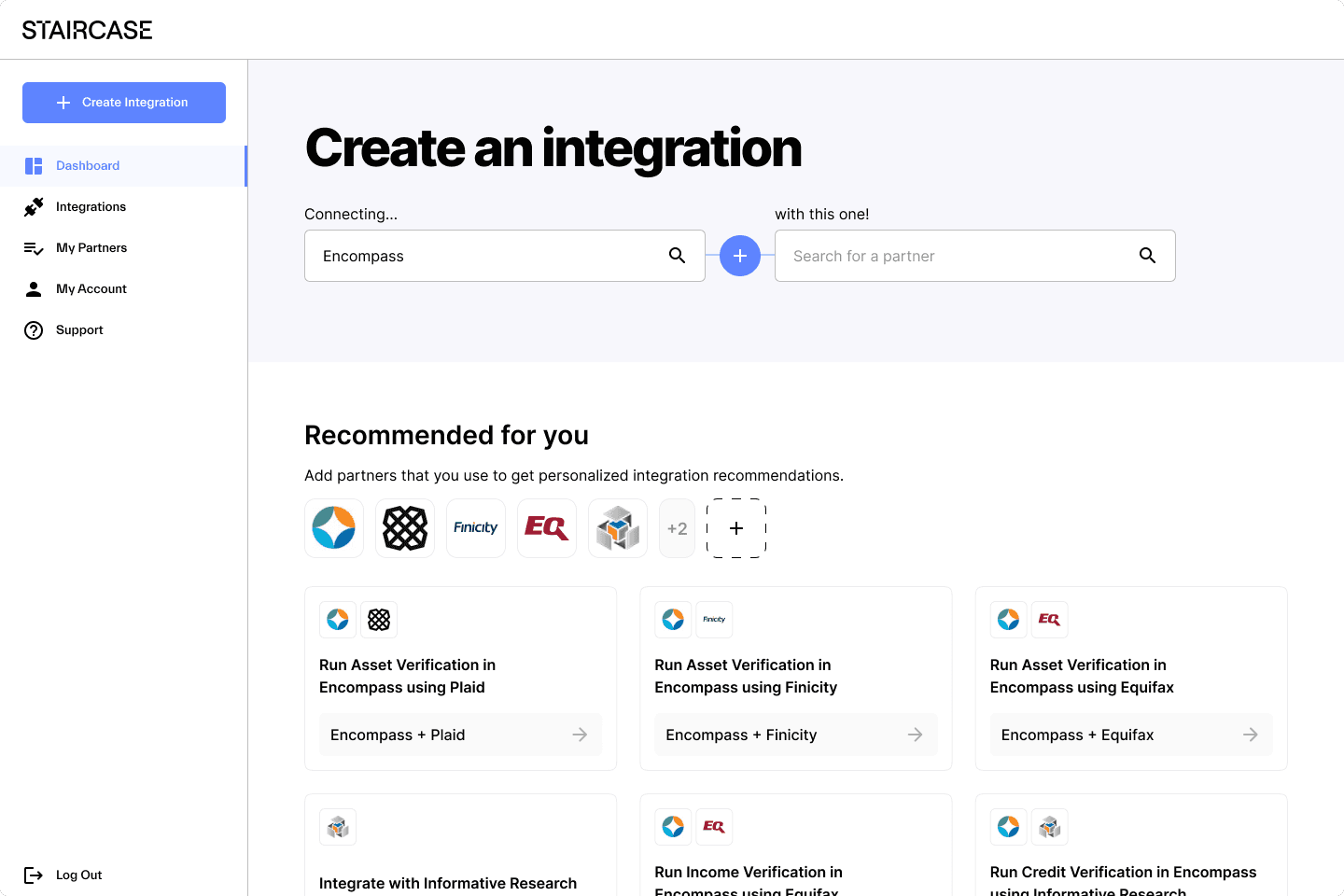Open the Encompass + Plaid integration link
The image size is (1344, 896).
click(x=461, y=735)
